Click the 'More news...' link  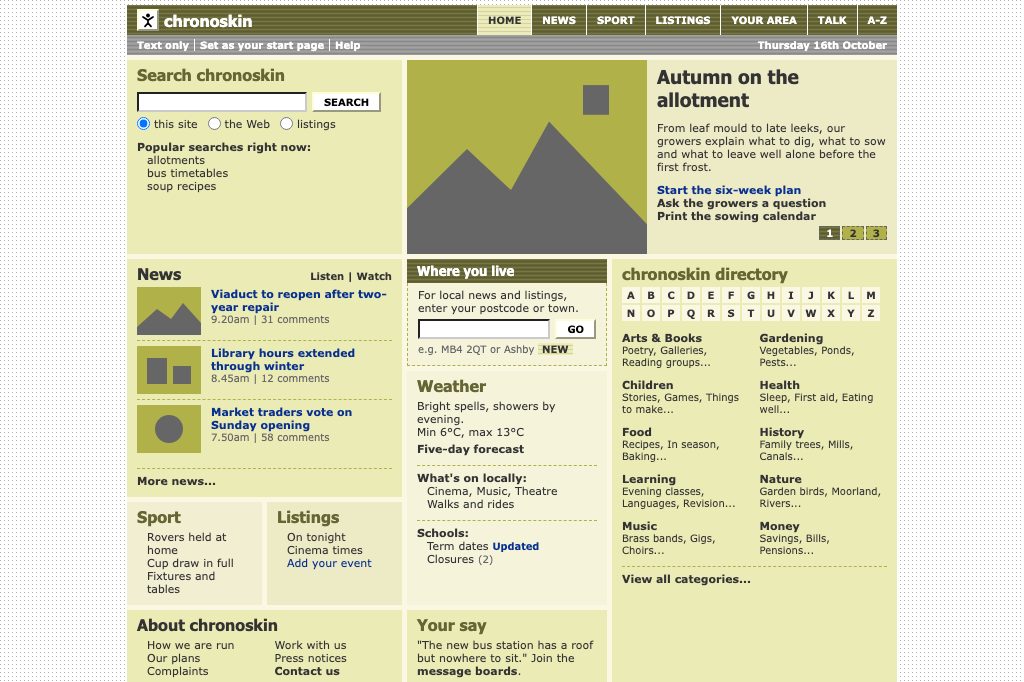coord(176,481)
